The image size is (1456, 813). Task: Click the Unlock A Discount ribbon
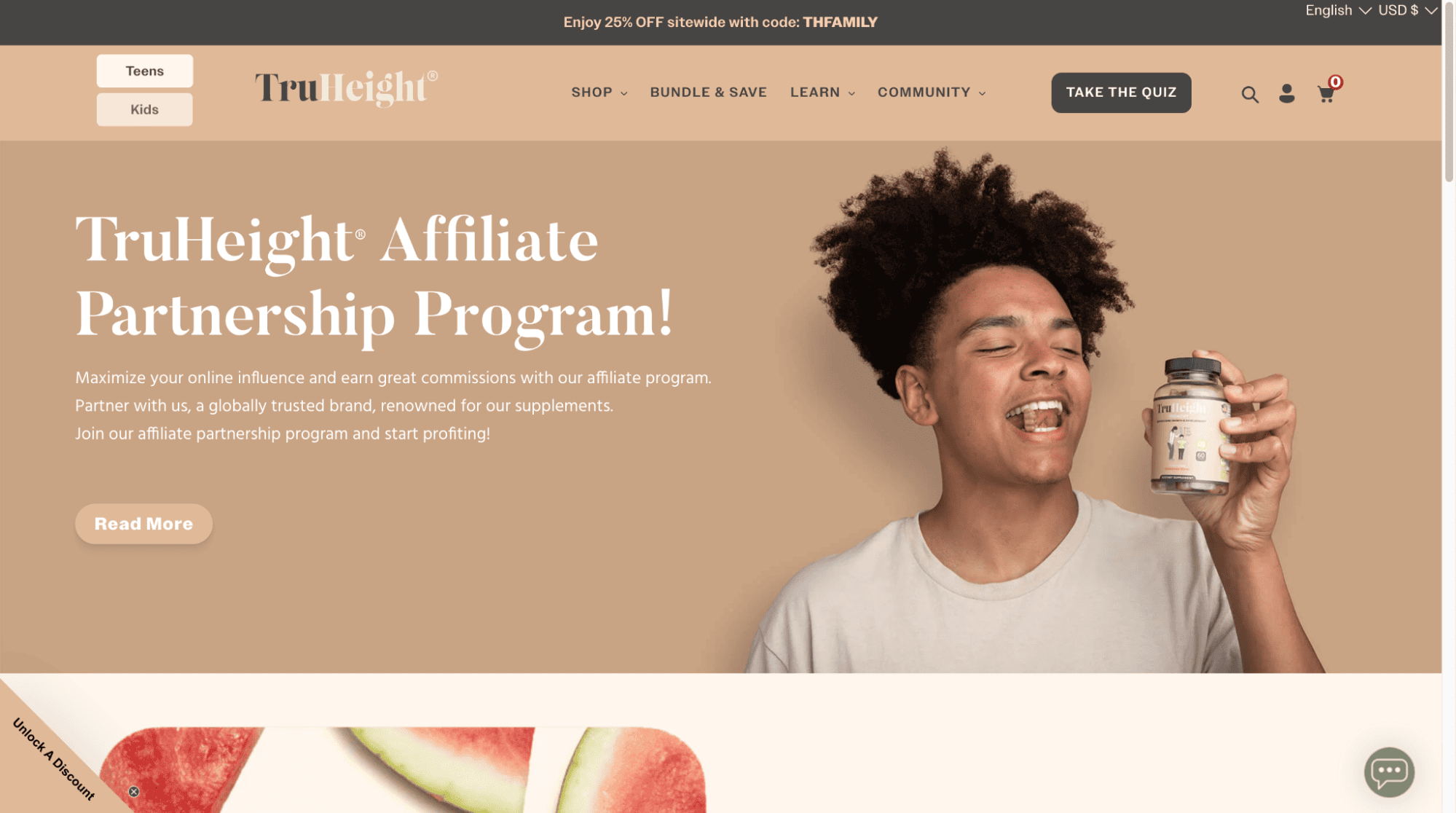pyautogui.click(x=53, y=759)
